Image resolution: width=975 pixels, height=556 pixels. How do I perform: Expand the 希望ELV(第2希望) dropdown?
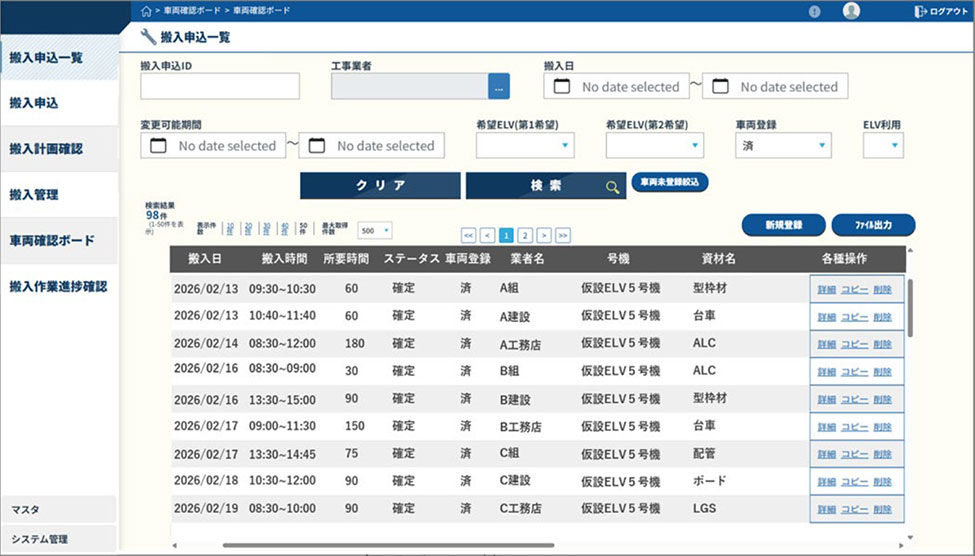point(655,146)
